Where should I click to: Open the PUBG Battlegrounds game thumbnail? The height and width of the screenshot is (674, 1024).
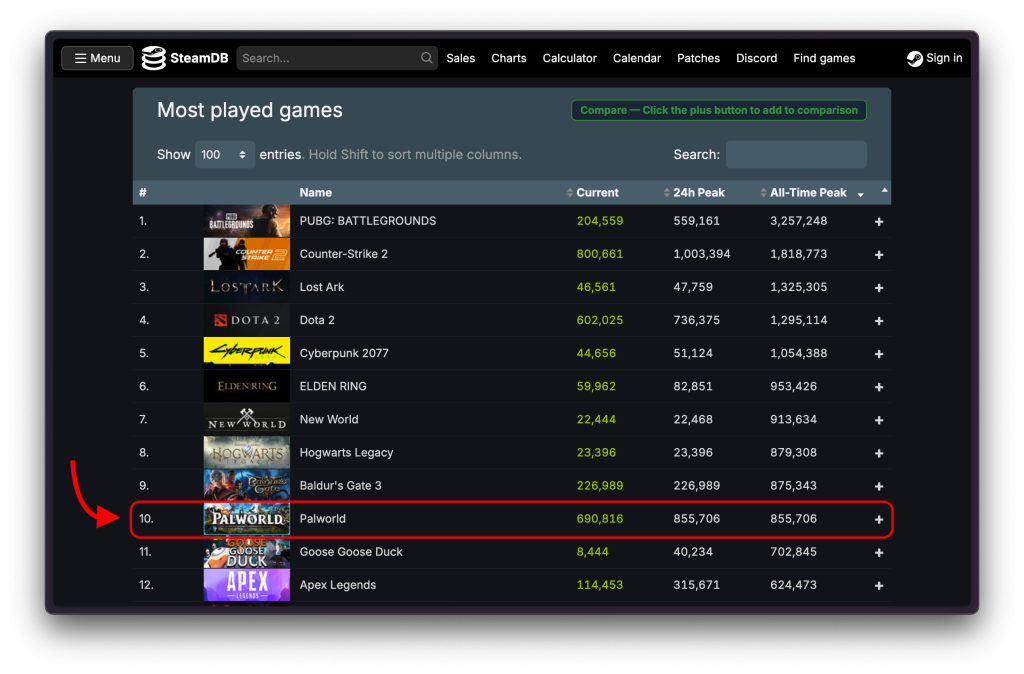coord(247,221)
